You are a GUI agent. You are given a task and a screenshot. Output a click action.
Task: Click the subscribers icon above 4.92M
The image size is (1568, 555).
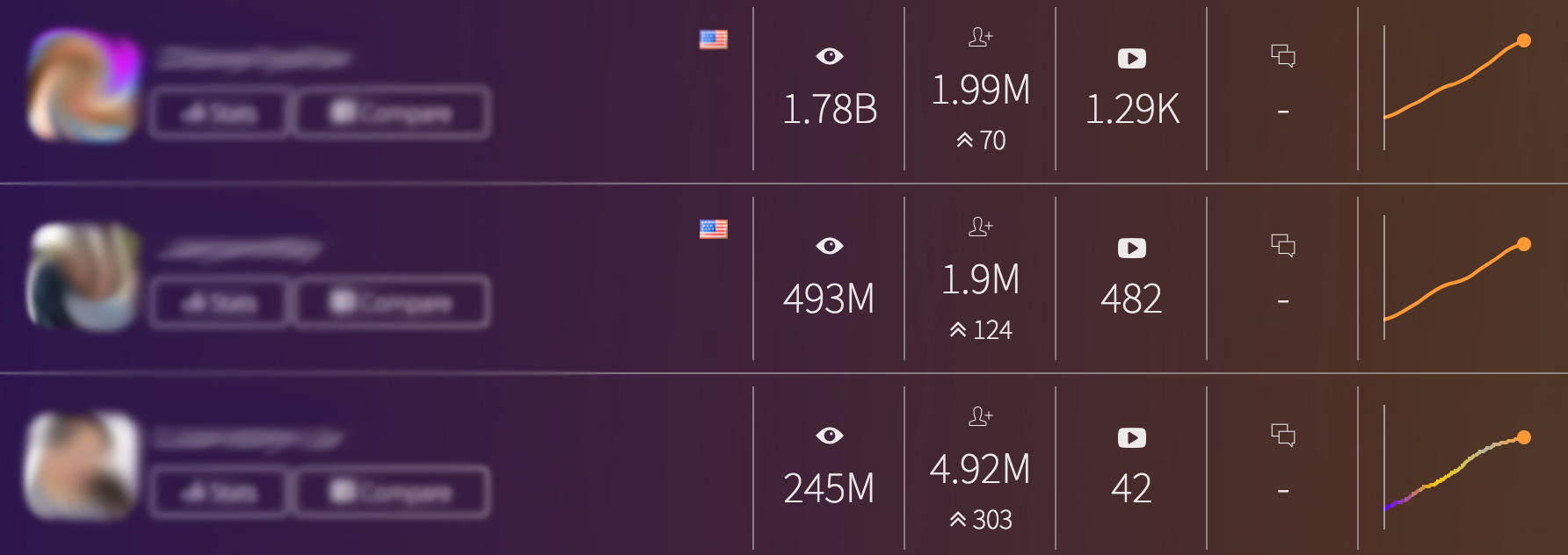pos(980,416)
